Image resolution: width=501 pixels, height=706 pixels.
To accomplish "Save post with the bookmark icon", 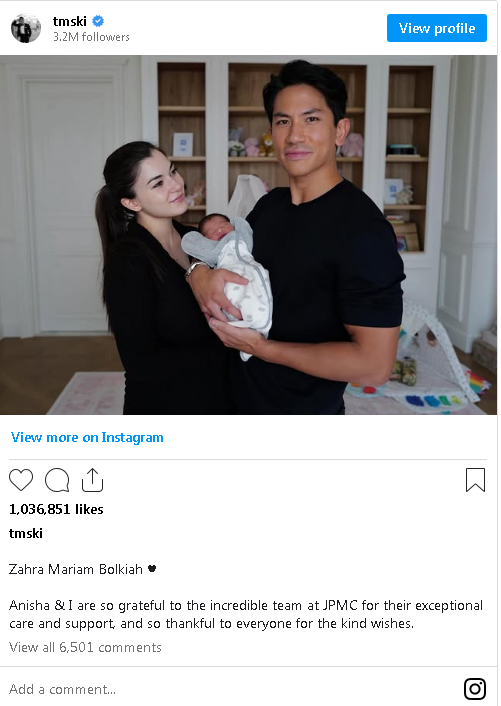I will pyautogui.click(x=475, y=480).
